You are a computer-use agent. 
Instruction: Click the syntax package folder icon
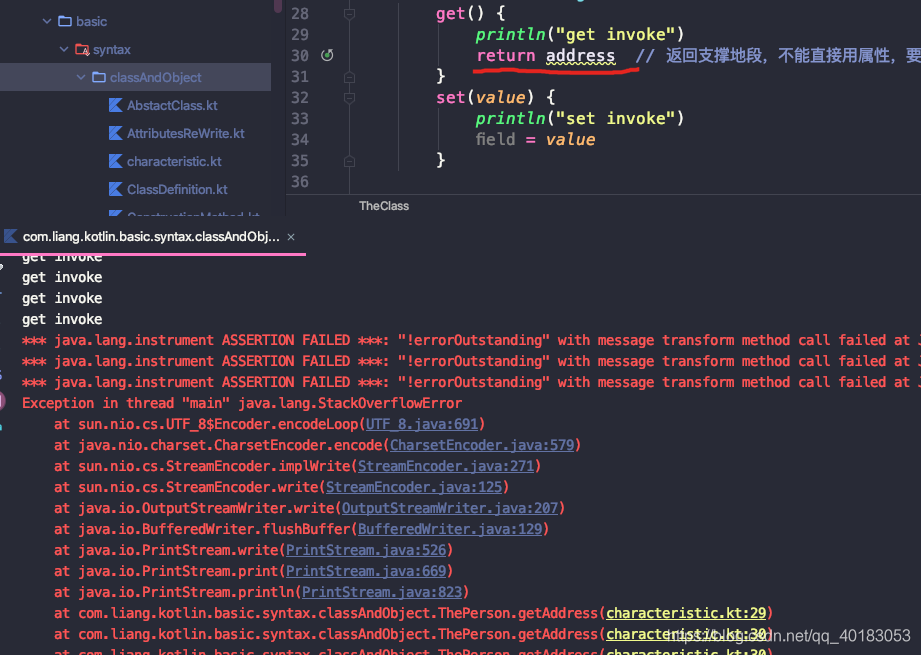click(82, 50)
